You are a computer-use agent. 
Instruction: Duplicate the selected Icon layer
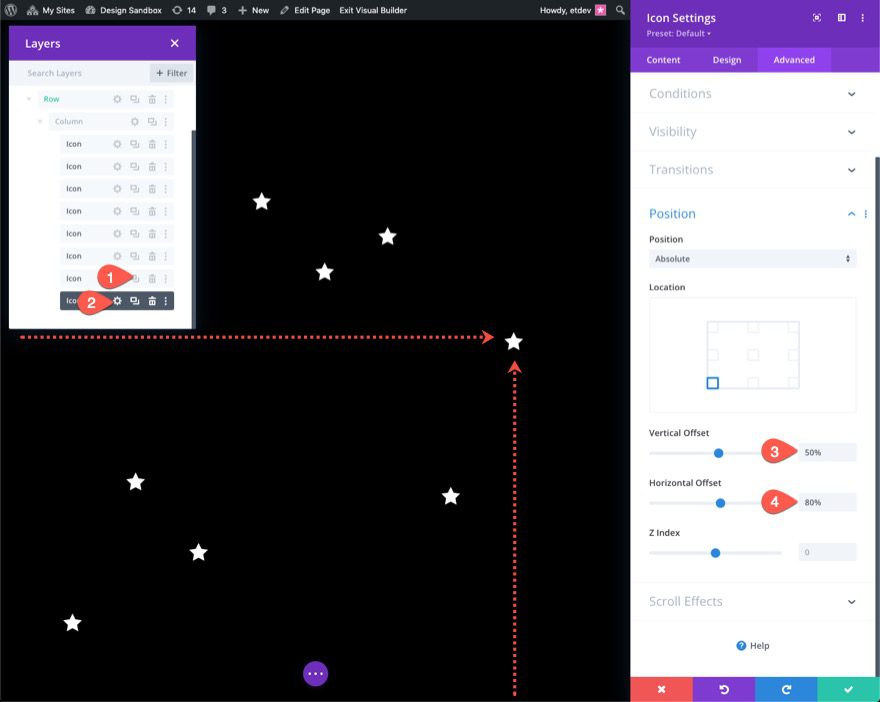[x=135, y=300]
